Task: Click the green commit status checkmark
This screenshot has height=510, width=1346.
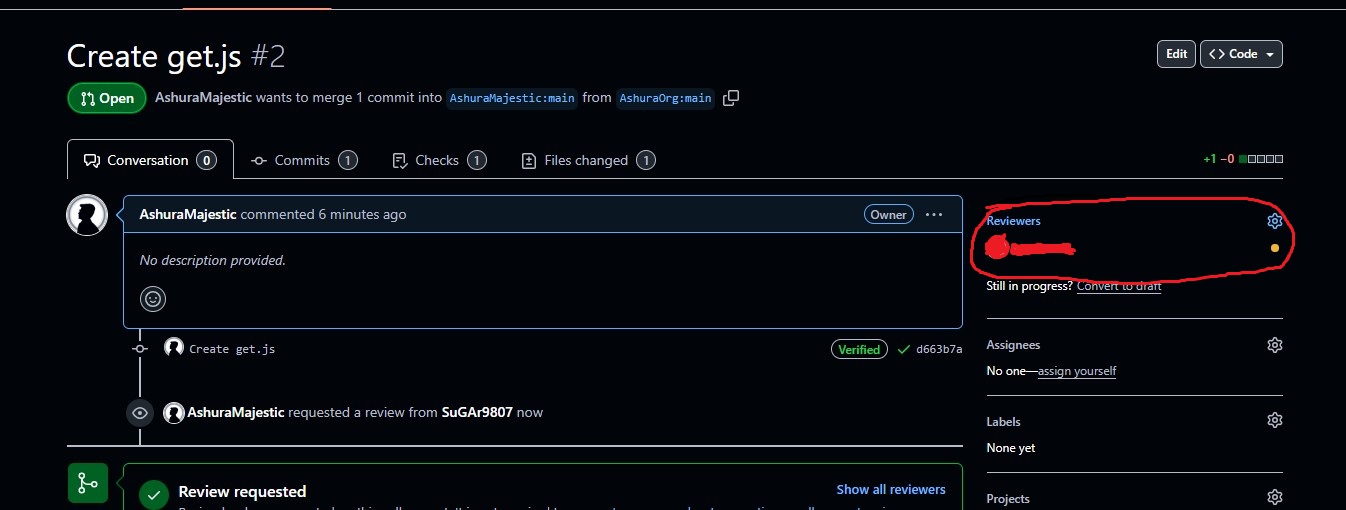Action: point(904,349)
